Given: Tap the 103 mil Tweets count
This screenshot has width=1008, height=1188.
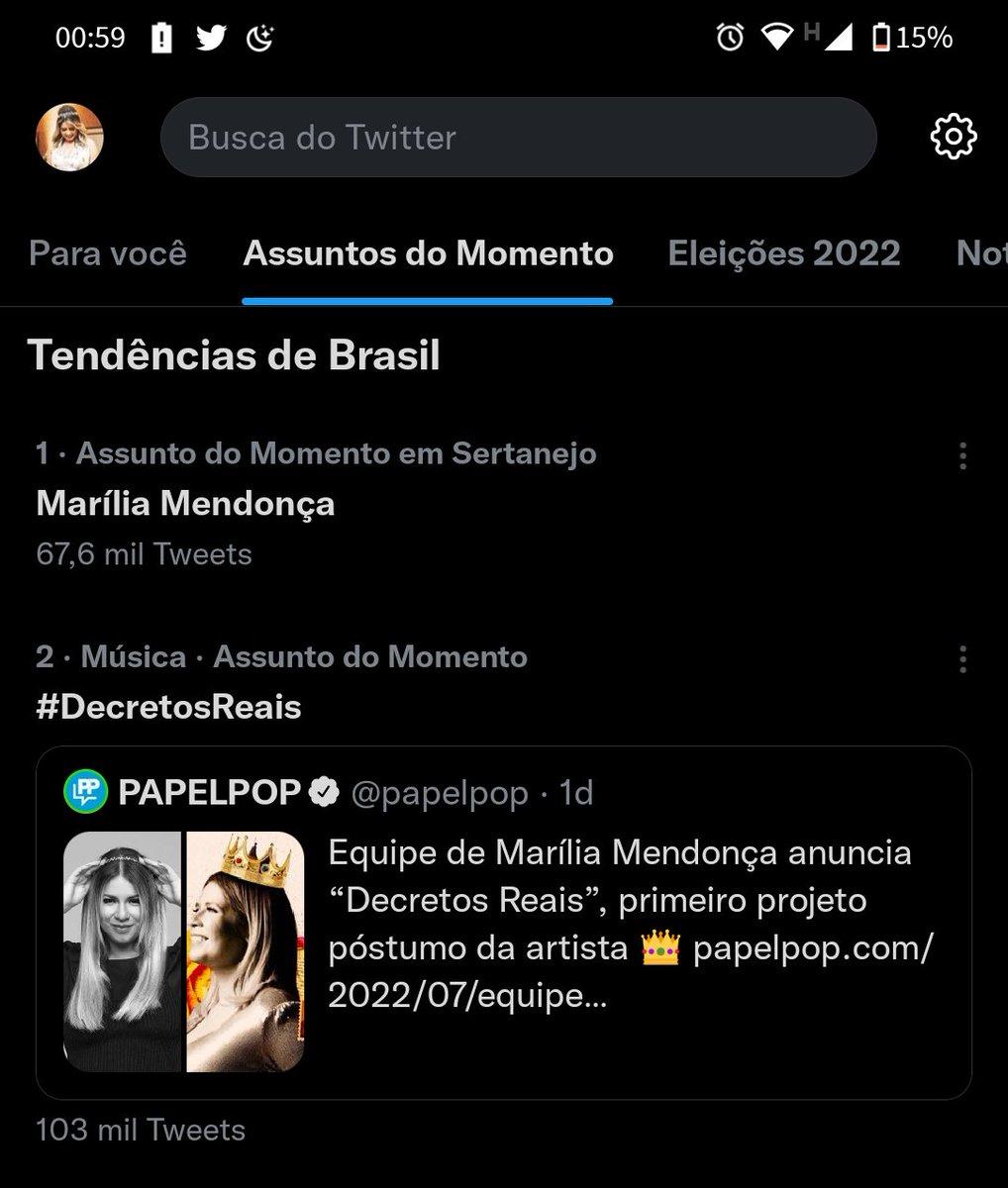Looking at the screenshot, I should (141, 1130).
